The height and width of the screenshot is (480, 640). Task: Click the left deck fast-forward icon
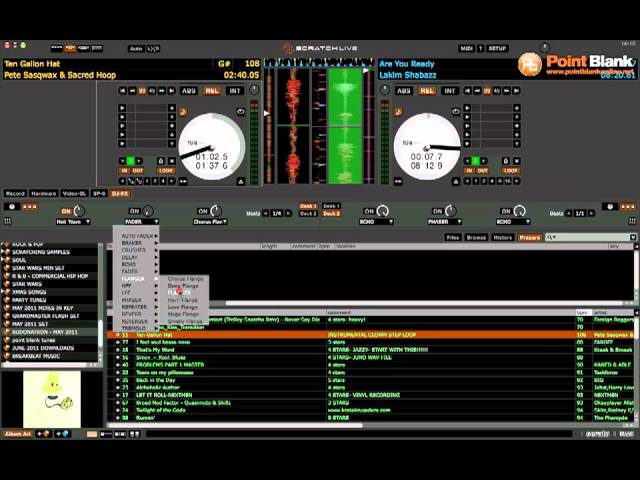(162, 91)
